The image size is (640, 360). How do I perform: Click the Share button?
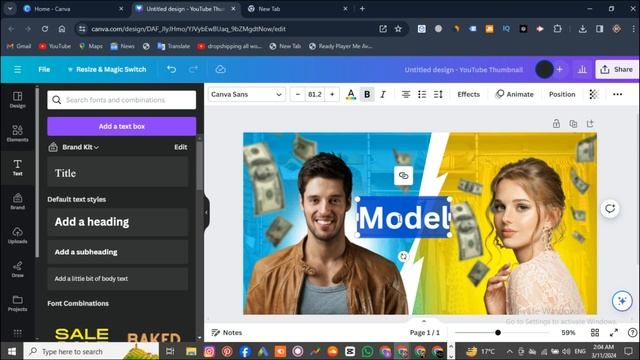pos(617,69)
